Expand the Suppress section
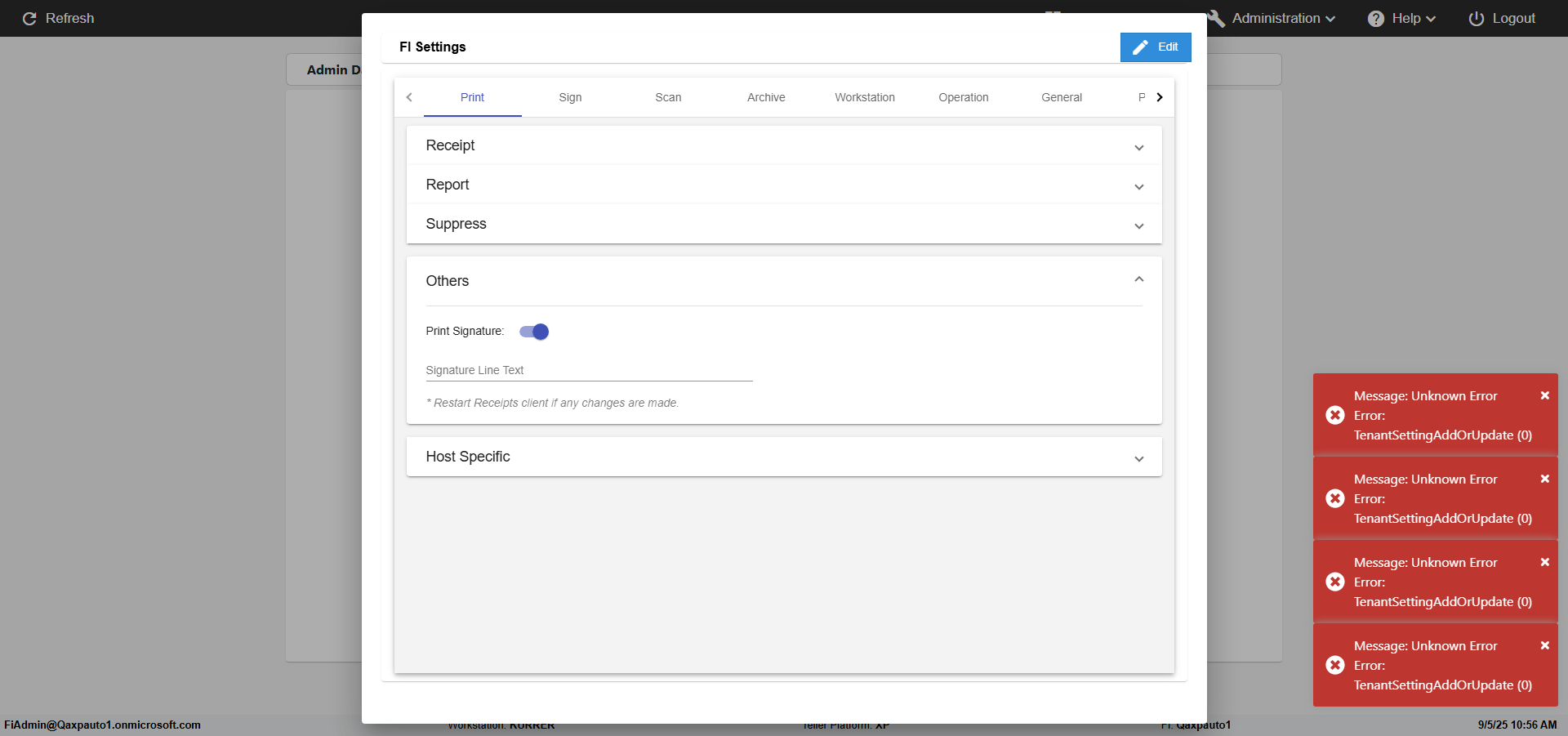The width and height of the screenshot is (1568, 736). coord(1138,226)
